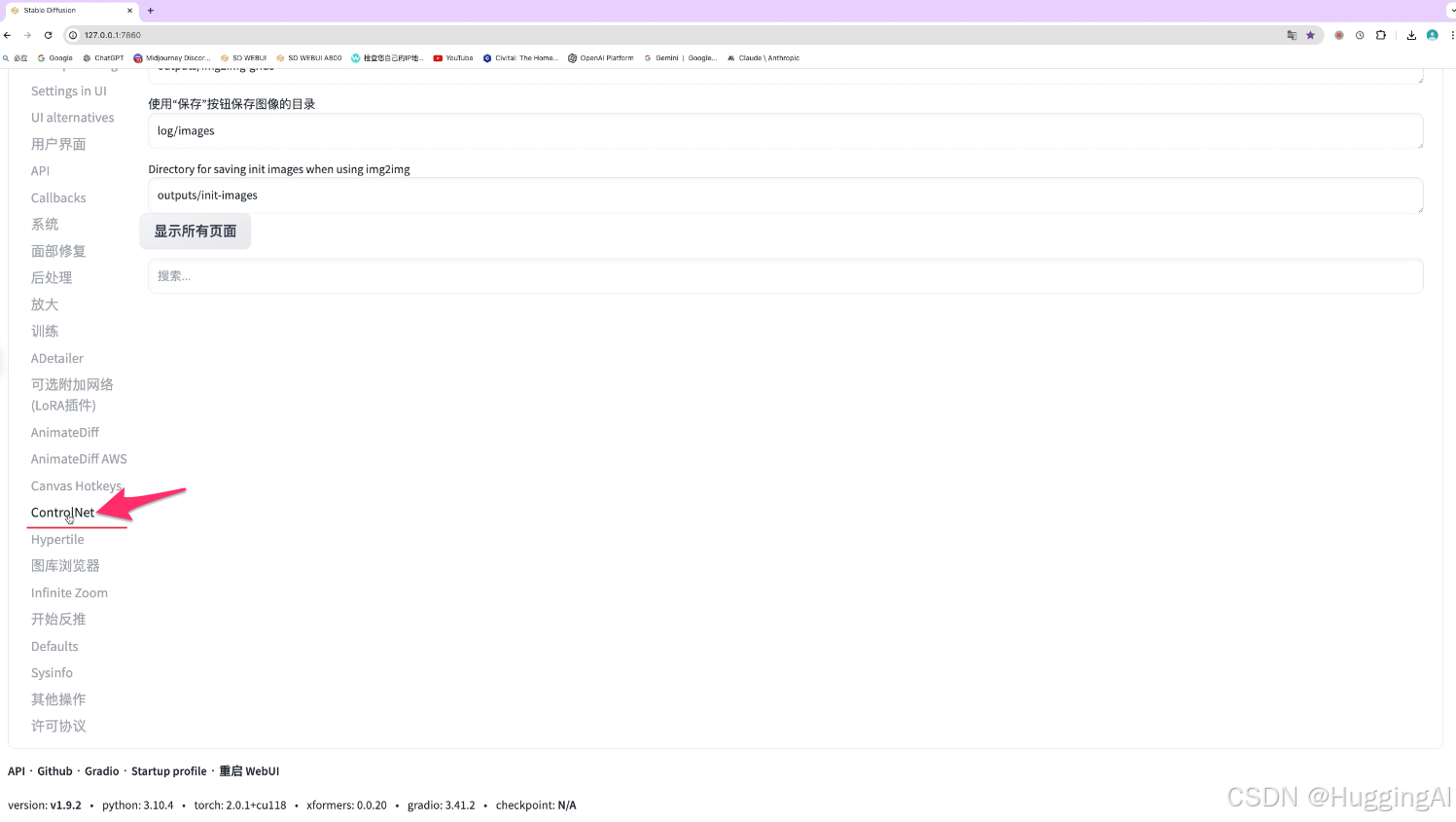This screenshot has height=822, width=1456.
Task: Click the orange record extension icon
Action: [1339, 35]
